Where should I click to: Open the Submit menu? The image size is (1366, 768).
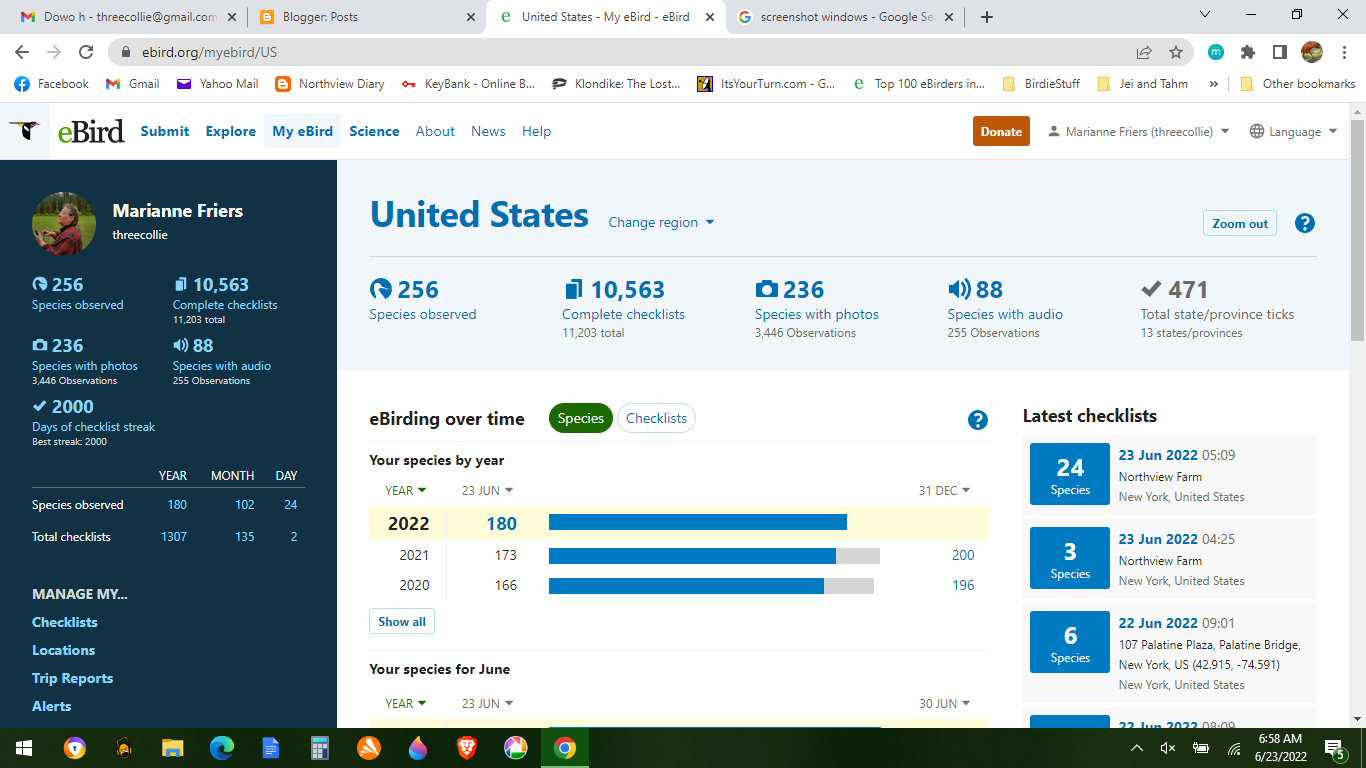pyautogui.click(x=165, y=131)
